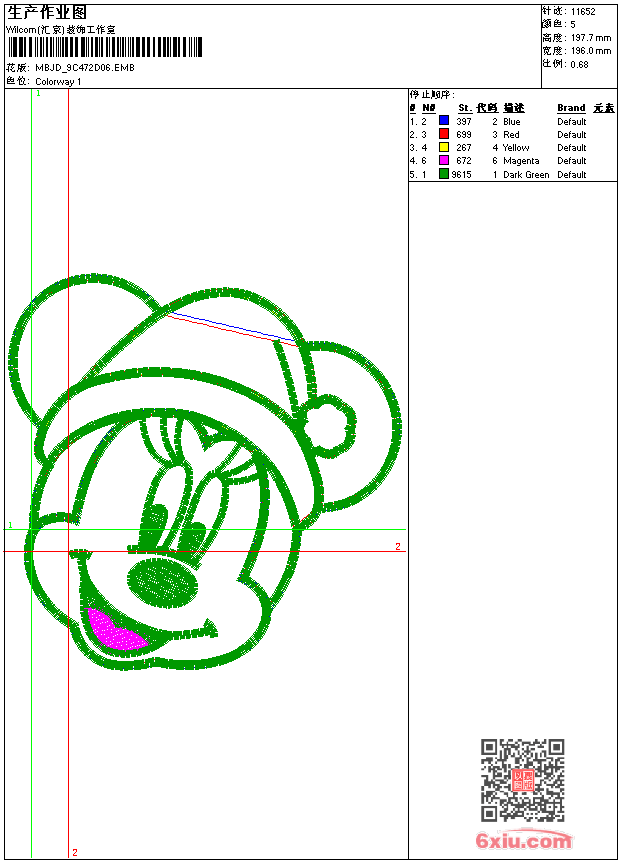Select stitch count 9615 in Dark Green row
620x860 pixels.
coord(461,175)
